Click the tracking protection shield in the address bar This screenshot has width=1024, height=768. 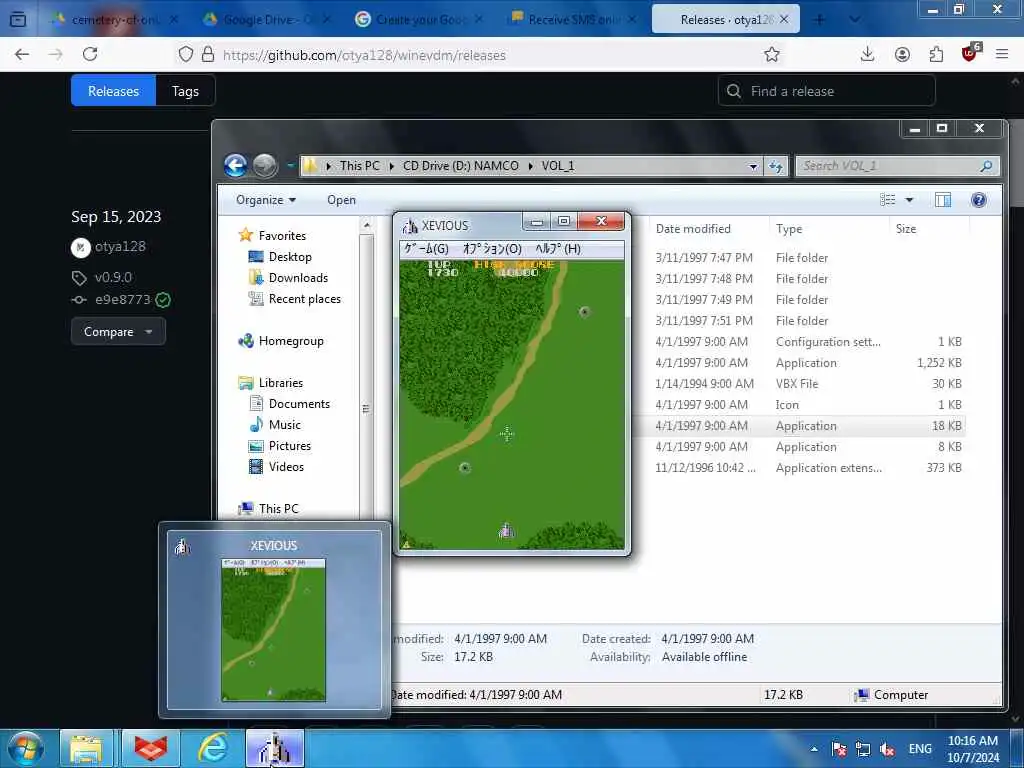point(185,54)
